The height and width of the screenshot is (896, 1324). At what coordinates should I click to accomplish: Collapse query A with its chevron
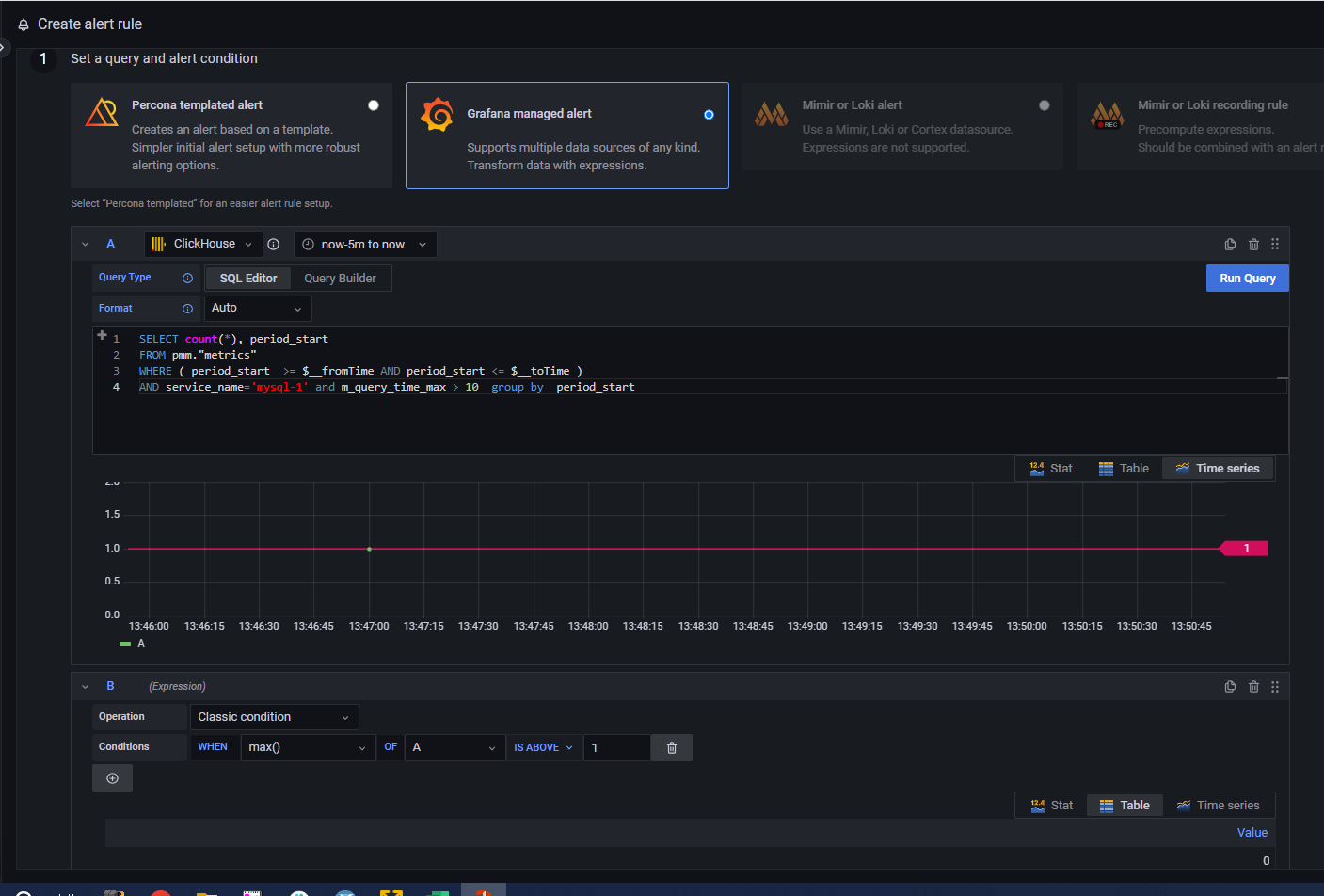(x=85, y=245)
